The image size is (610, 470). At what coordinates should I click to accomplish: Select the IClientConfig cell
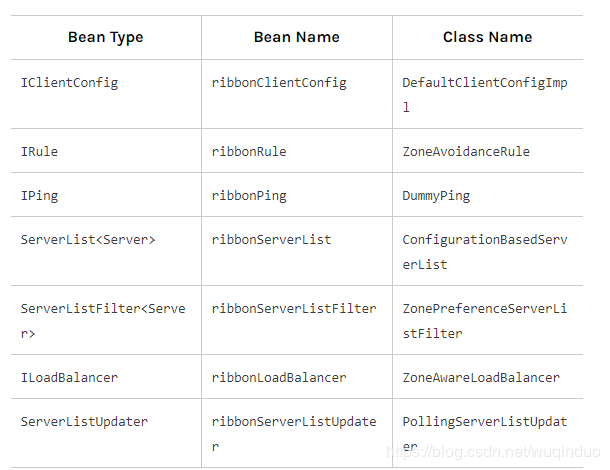click(x=69, y=83)
